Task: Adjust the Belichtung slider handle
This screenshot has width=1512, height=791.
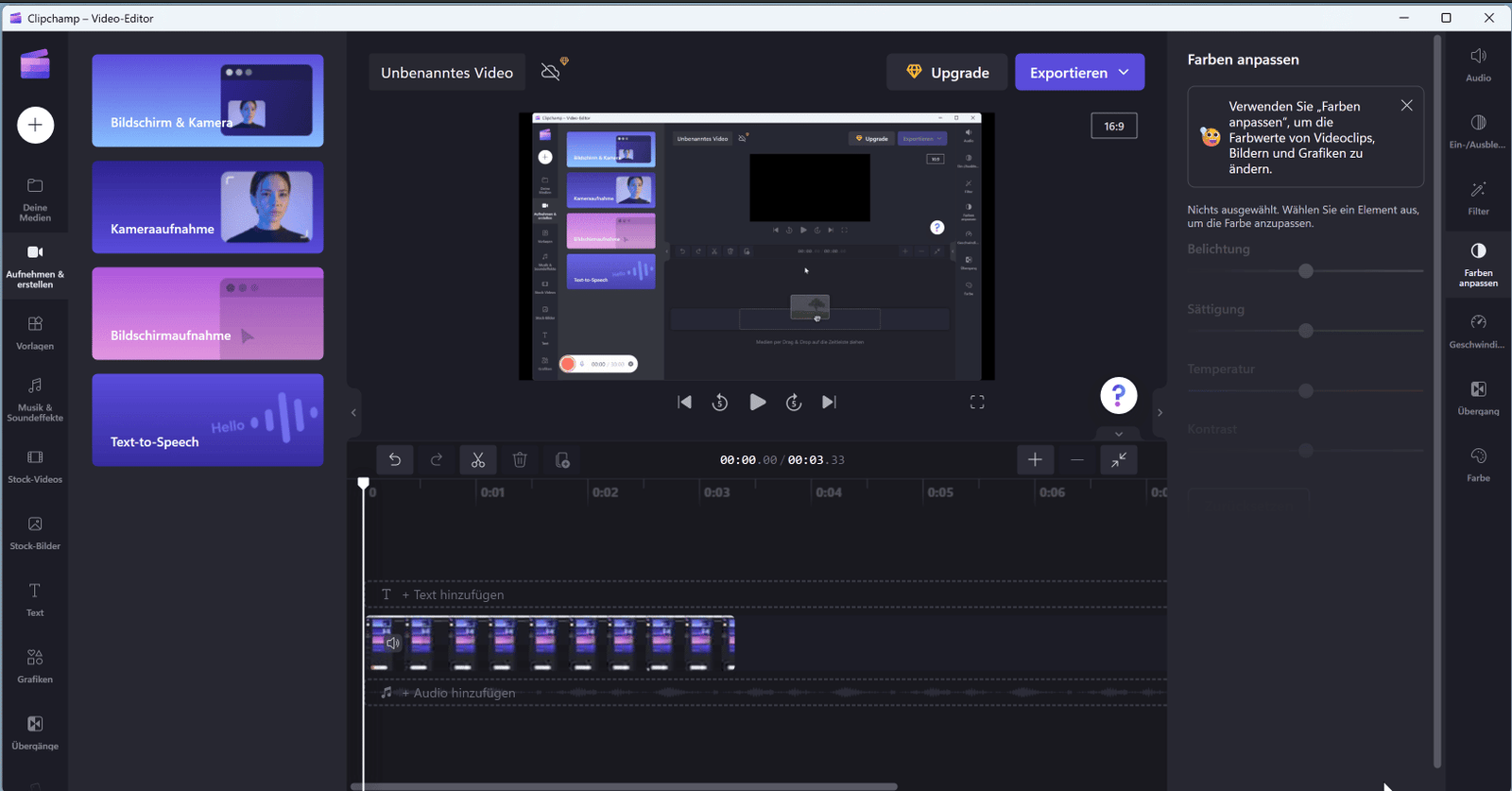Action: click(1306, 271)
